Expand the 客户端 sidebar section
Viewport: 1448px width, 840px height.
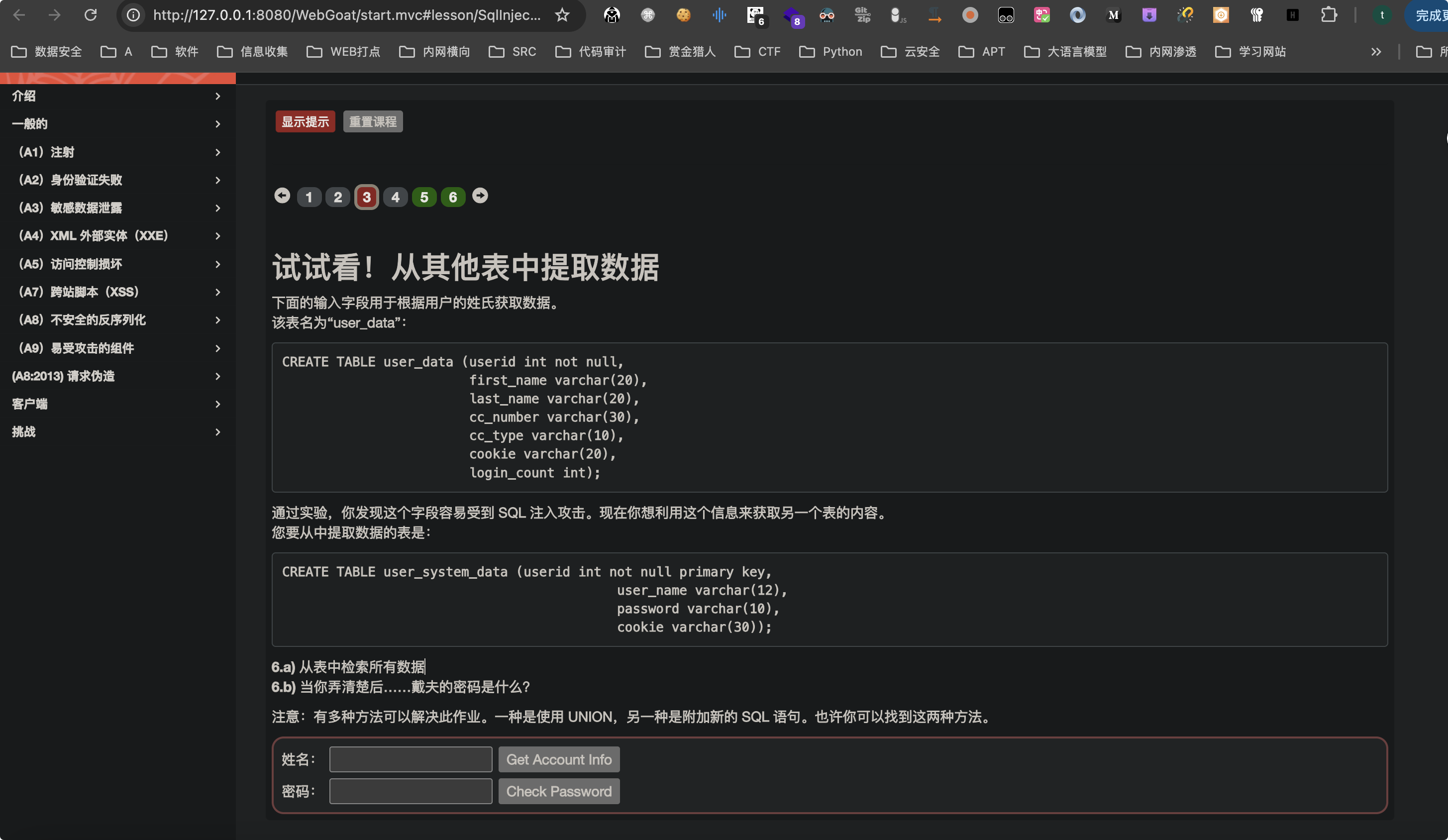118,404
